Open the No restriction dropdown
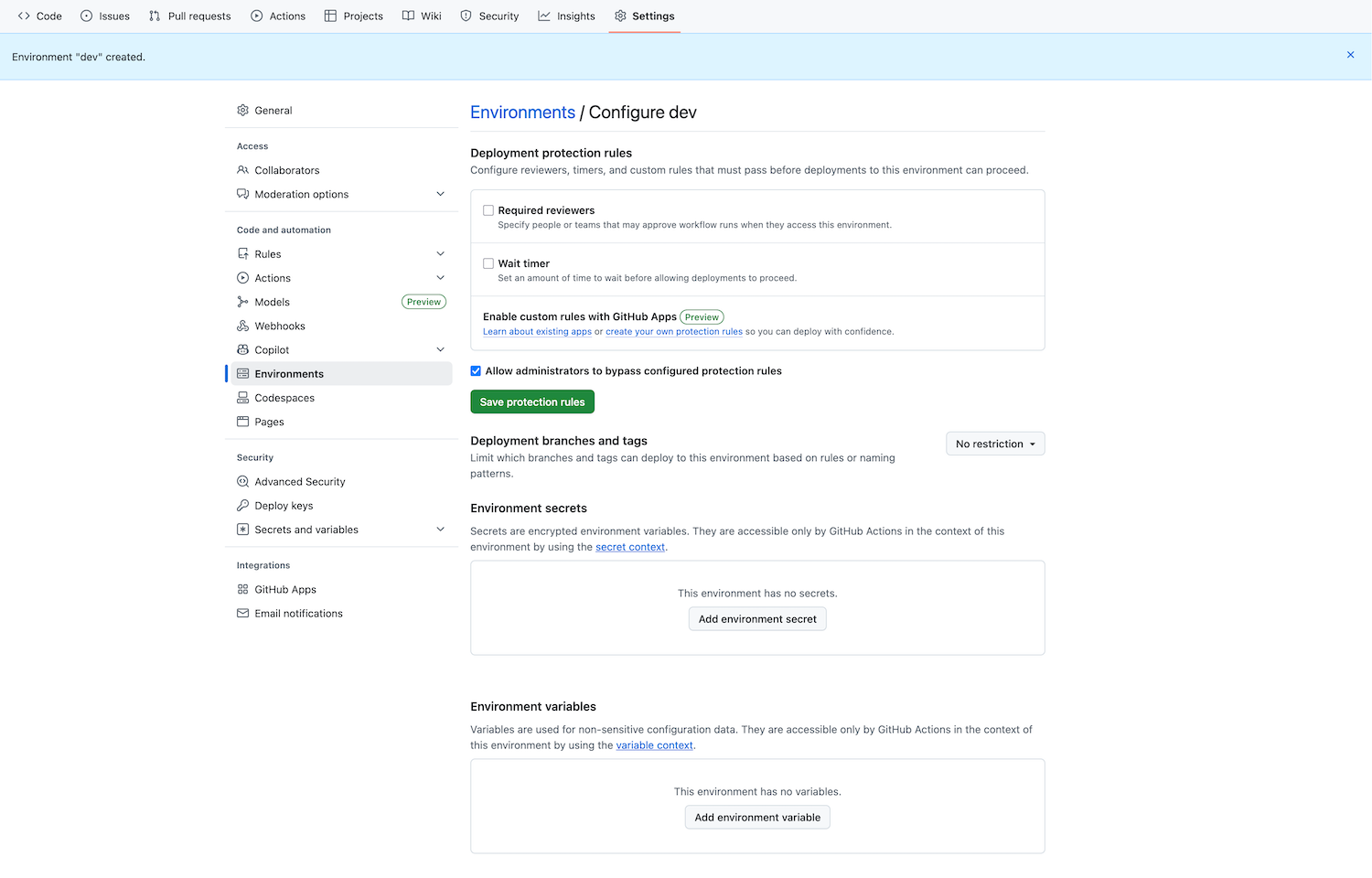The width and height of the screenshot is (1372, 878). pos(995,444)
